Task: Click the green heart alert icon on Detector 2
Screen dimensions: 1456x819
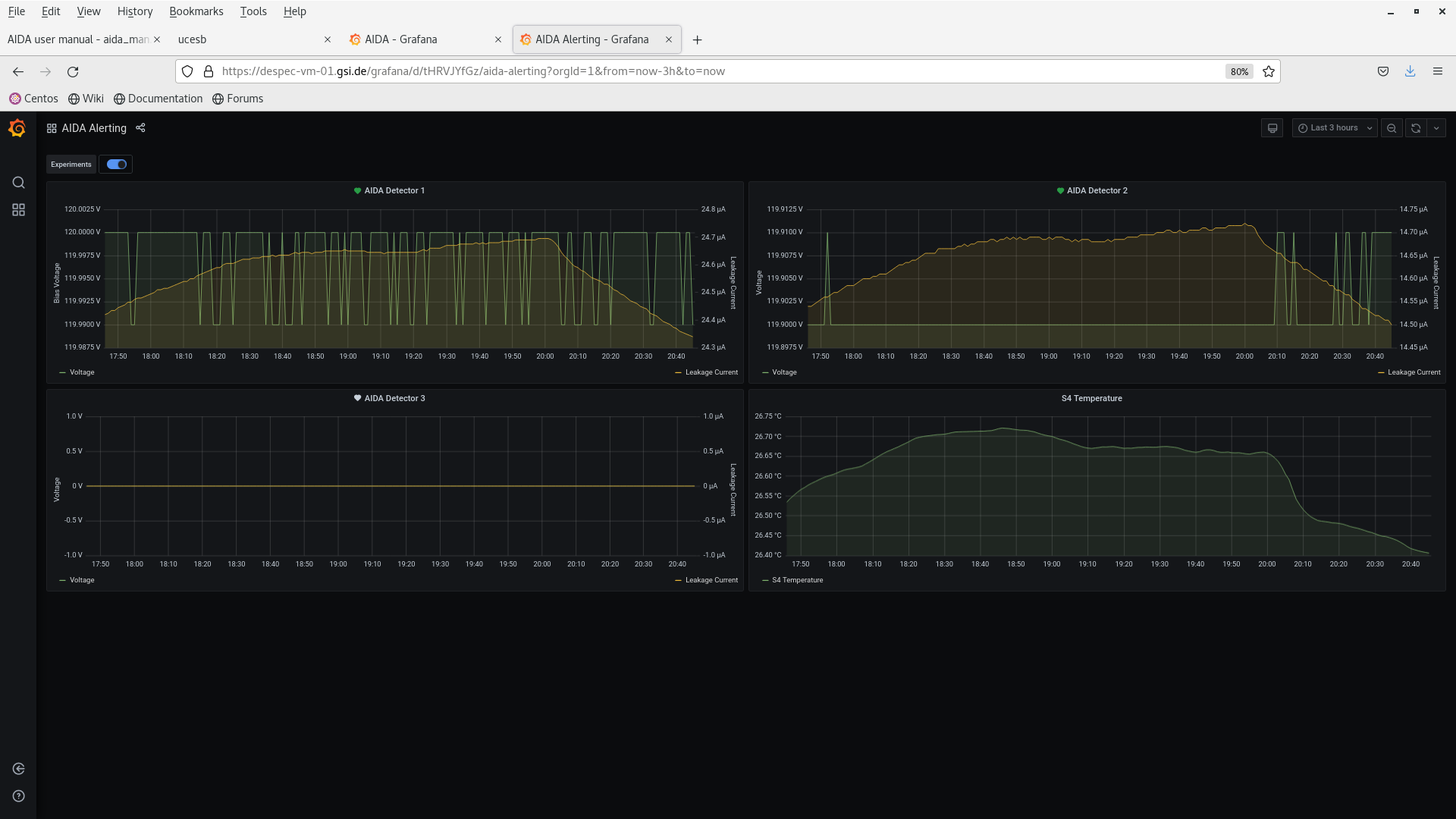Action: click(x=1060, y=190)
